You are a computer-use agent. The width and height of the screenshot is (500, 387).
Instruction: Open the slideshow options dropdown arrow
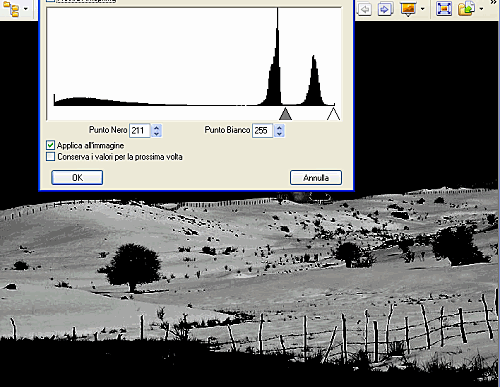pyautogui.click(x=422, y=9)
